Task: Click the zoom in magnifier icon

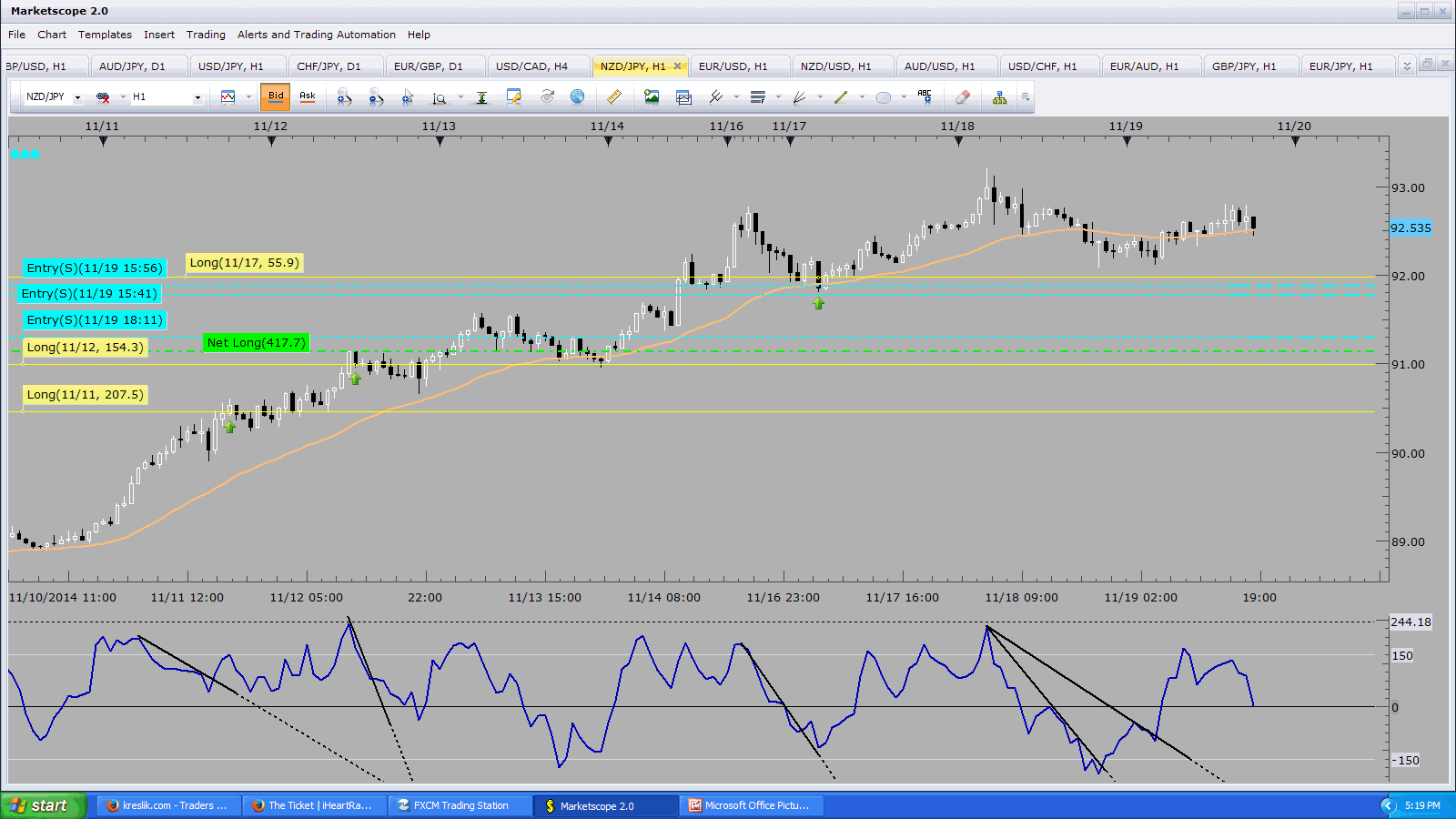Action: 344,96
